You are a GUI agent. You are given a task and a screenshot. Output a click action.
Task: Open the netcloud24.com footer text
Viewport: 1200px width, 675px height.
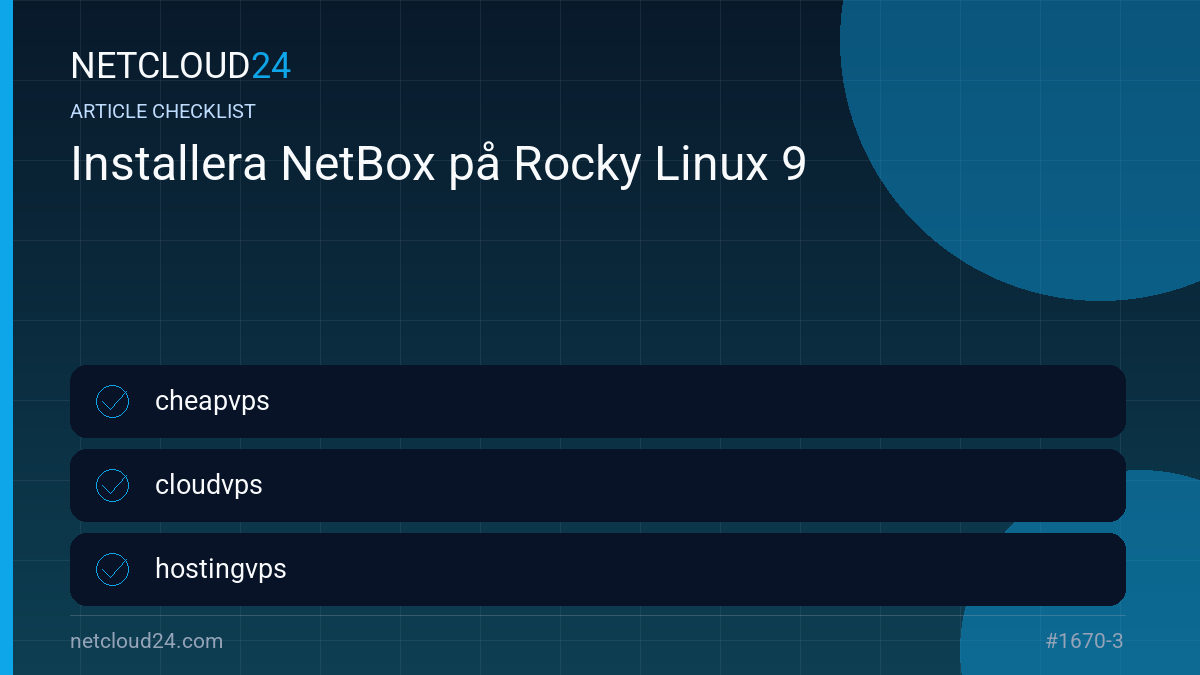[x=147, y=641]
